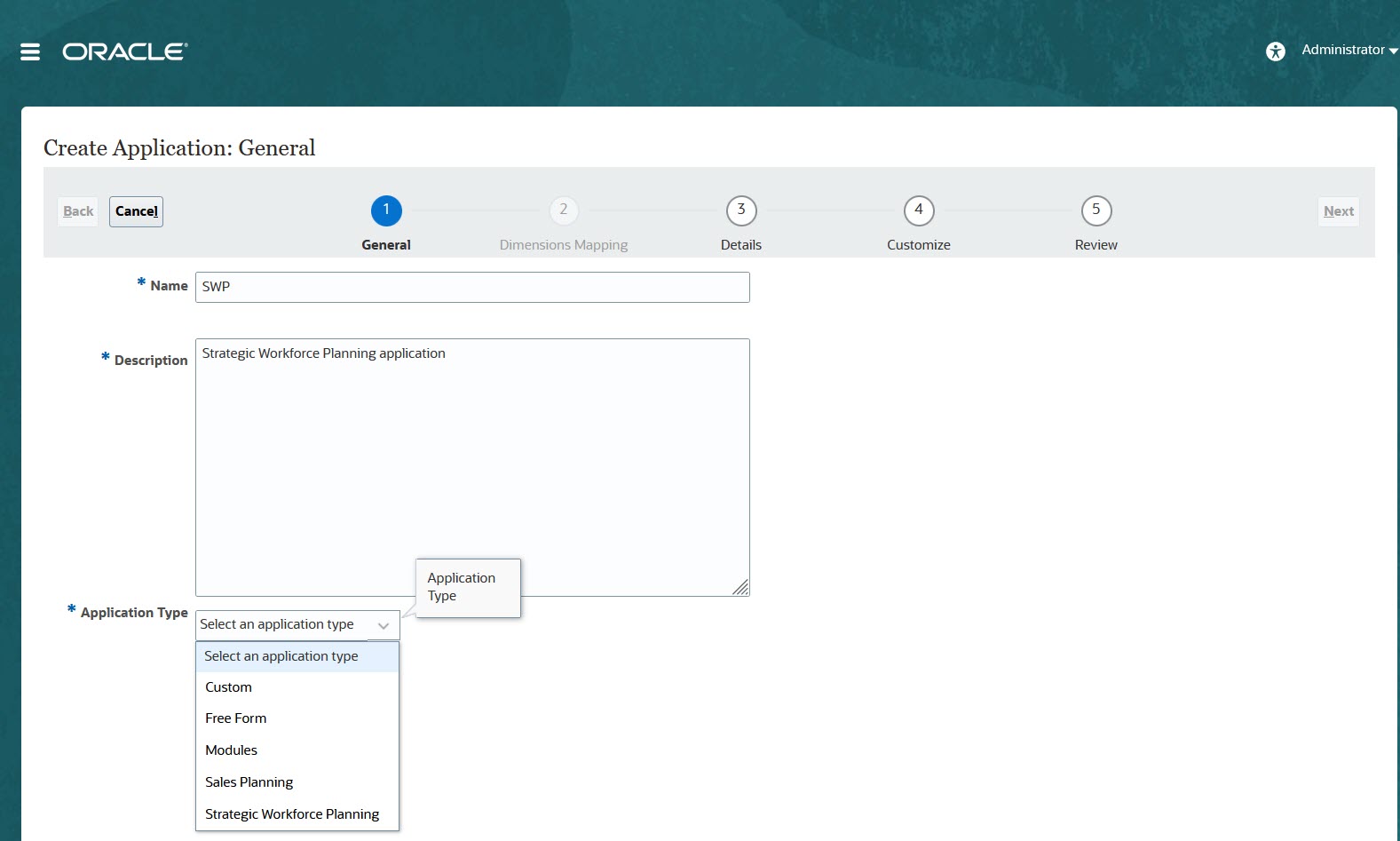Click the Name field label
This screenshot has width=1400, height=841.
pos(169,286)
